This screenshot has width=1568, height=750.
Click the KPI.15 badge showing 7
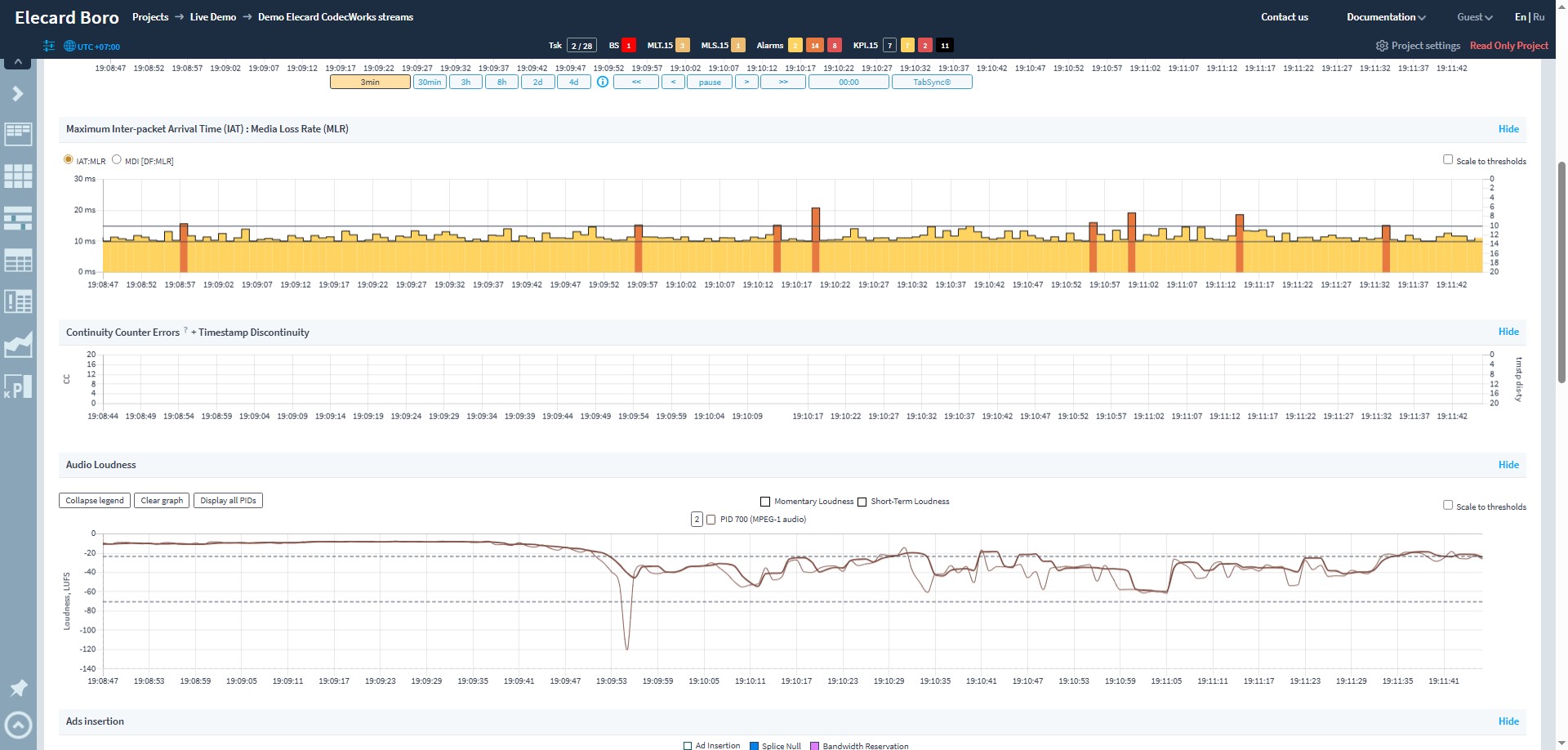click(x=890, y=46)
